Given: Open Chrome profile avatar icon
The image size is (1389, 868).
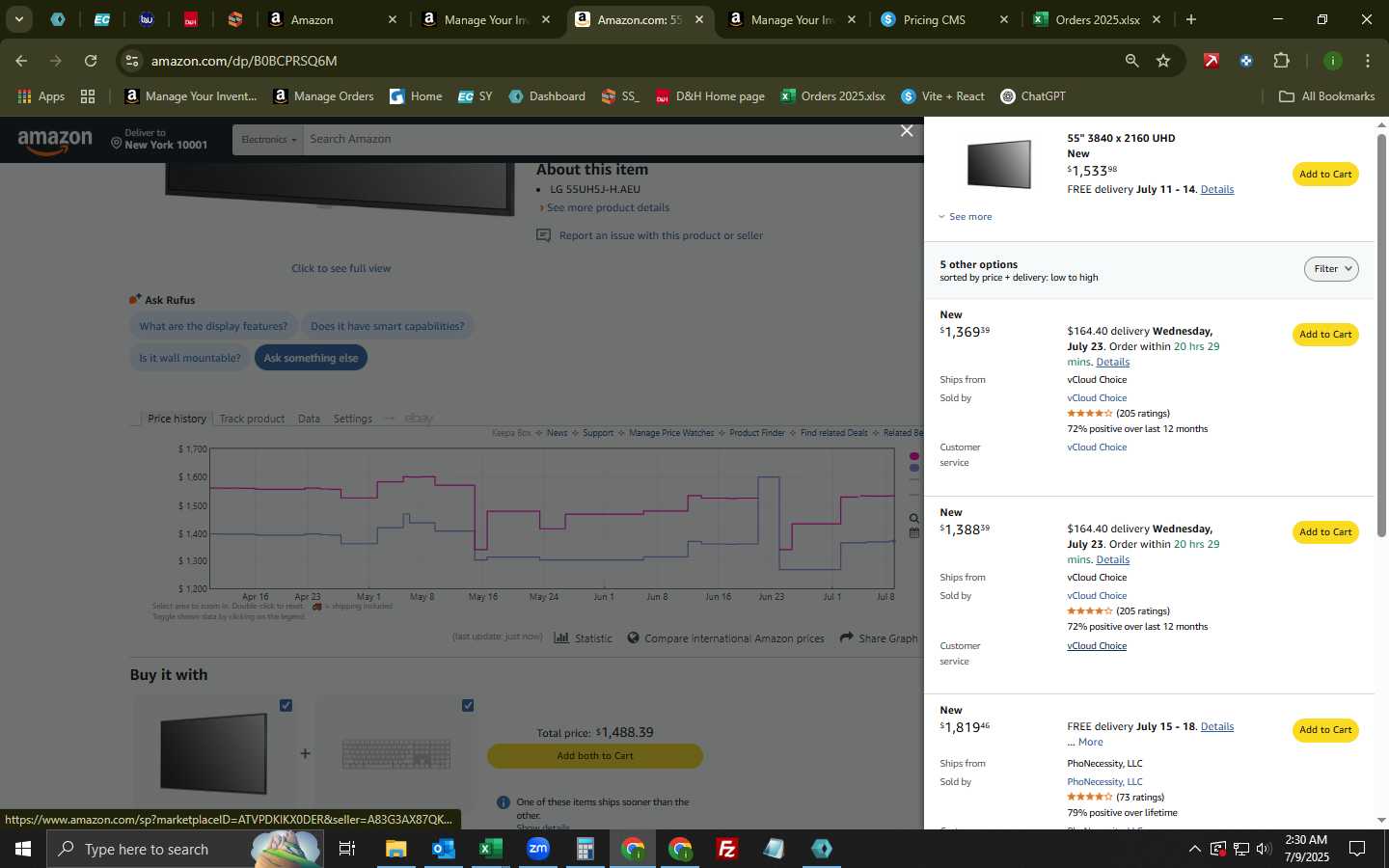Looking at the screenshot, I should point(1332,61).
